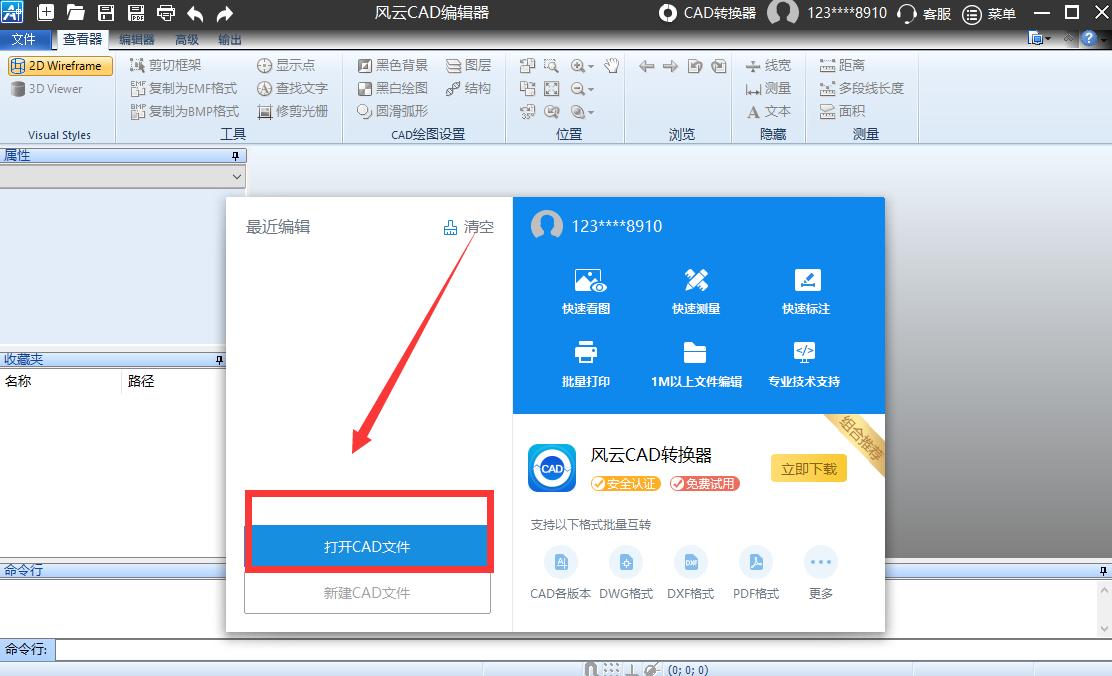Screen dimensions: 1112x676
Task: Select the 面积 area measurement tool
Action: (x=840, y=112)
